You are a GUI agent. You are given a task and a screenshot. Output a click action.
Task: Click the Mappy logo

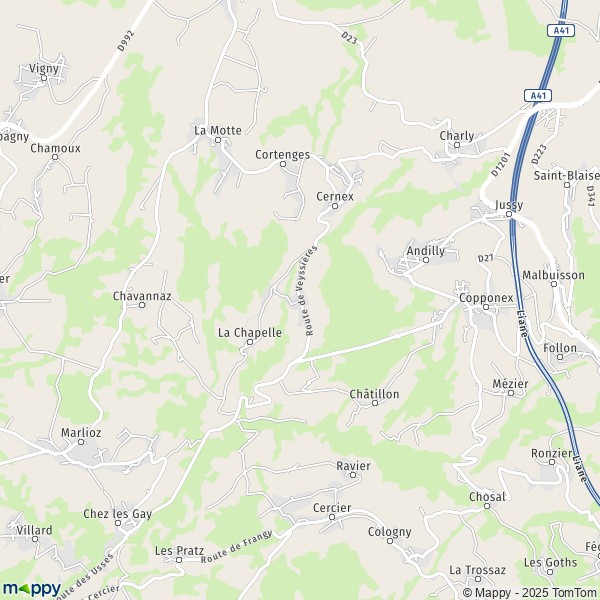(32, 589)
